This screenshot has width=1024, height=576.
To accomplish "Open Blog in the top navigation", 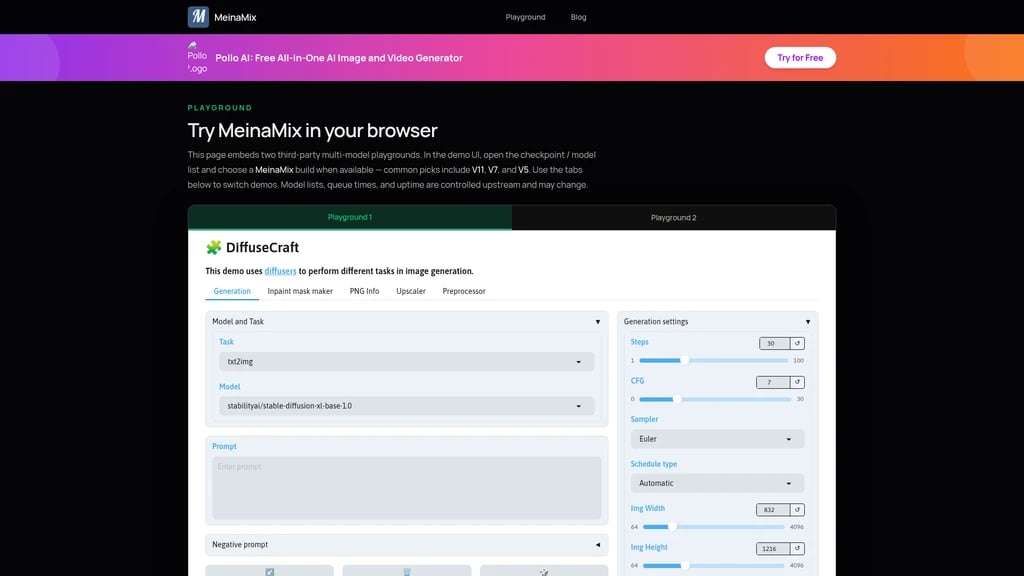I will tap(579, 17).
